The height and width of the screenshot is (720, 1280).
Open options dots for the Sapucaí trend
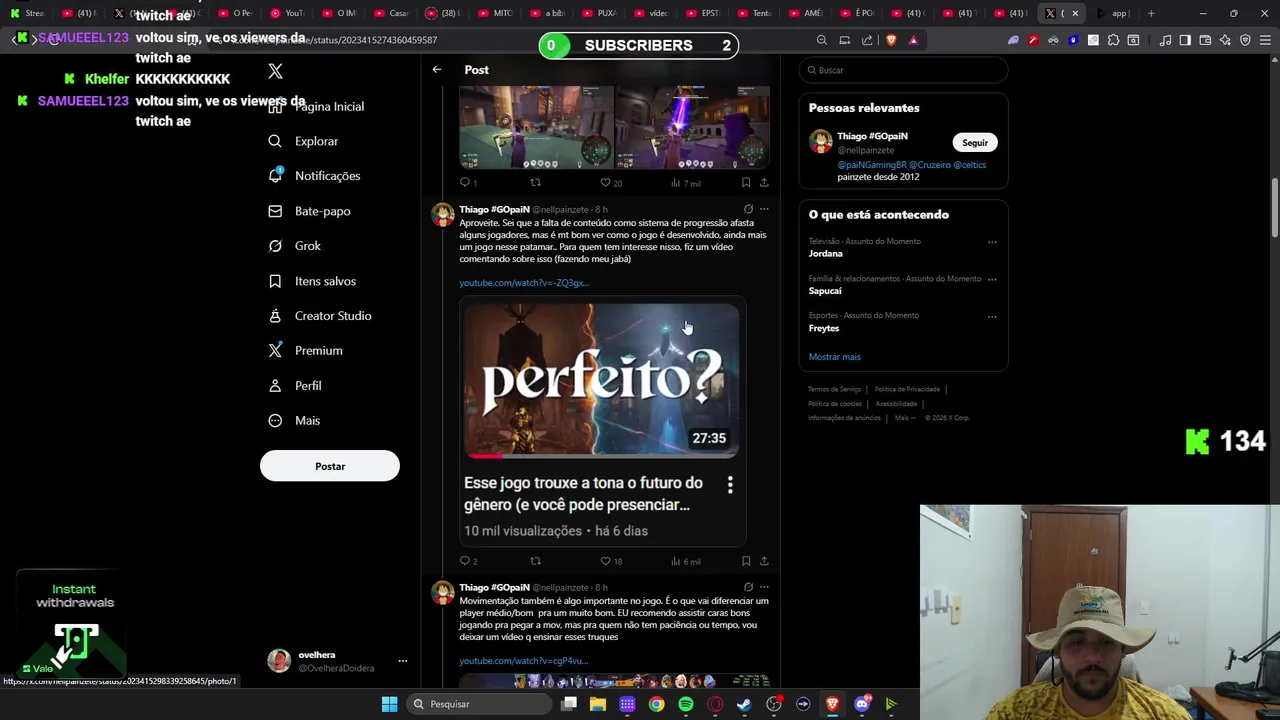coord(992,279)
